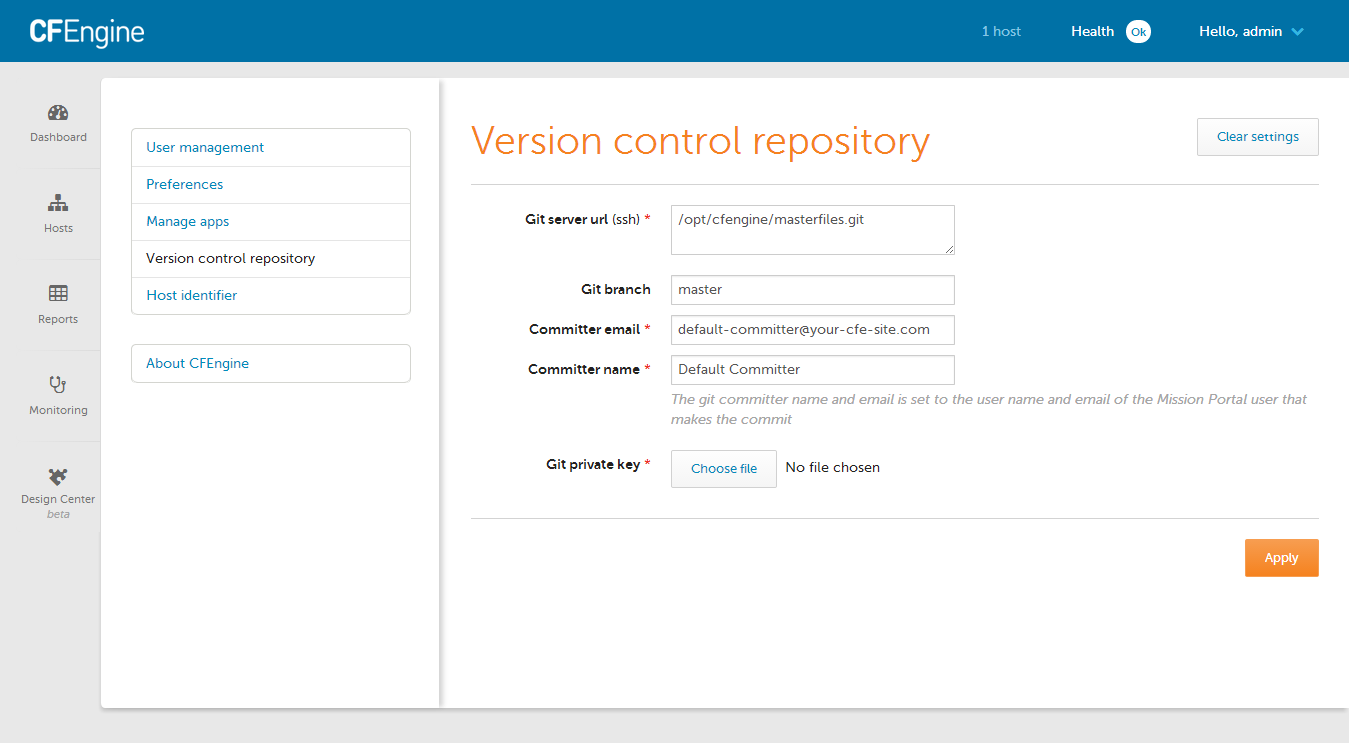Go to Preferences settings
The image size is (1349, 743).
[x=271, y=184]
